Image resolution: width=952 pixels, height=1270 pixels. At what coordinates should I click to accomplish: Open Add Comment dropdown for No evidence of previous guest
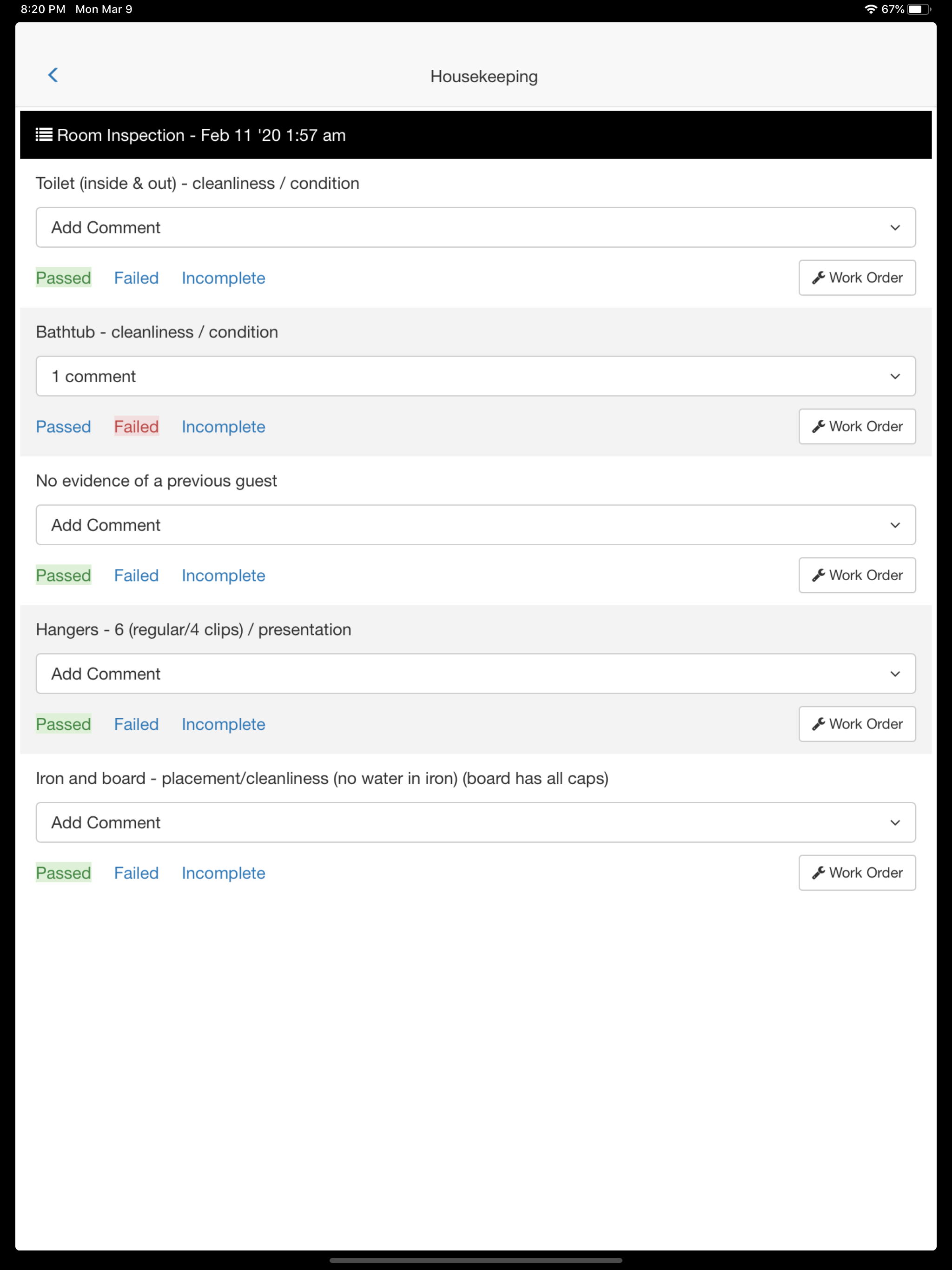pyautogui.click(x=476, y=525)
